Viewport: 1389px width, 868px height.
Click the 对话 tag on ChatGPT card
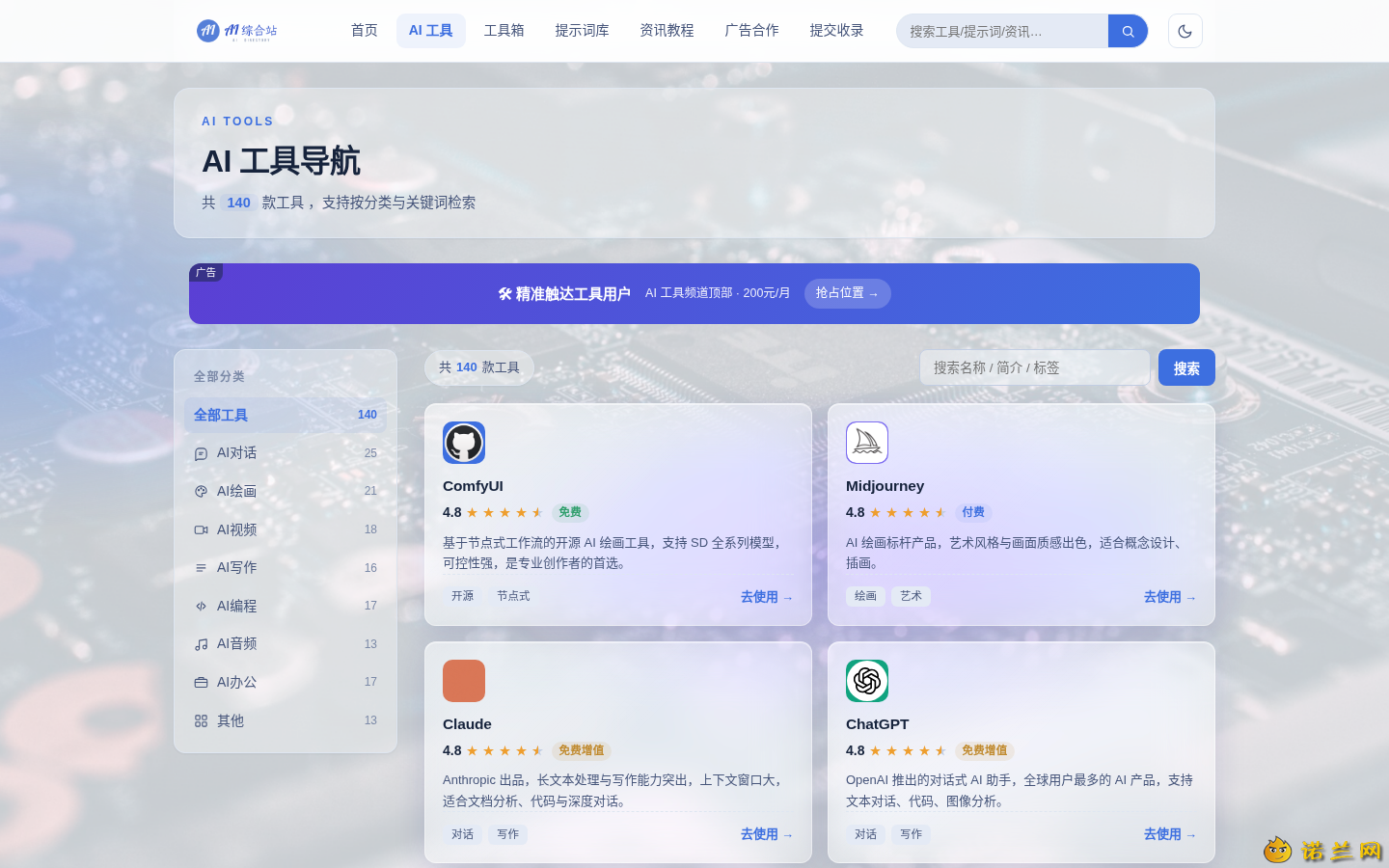click(x=865, y=834)
